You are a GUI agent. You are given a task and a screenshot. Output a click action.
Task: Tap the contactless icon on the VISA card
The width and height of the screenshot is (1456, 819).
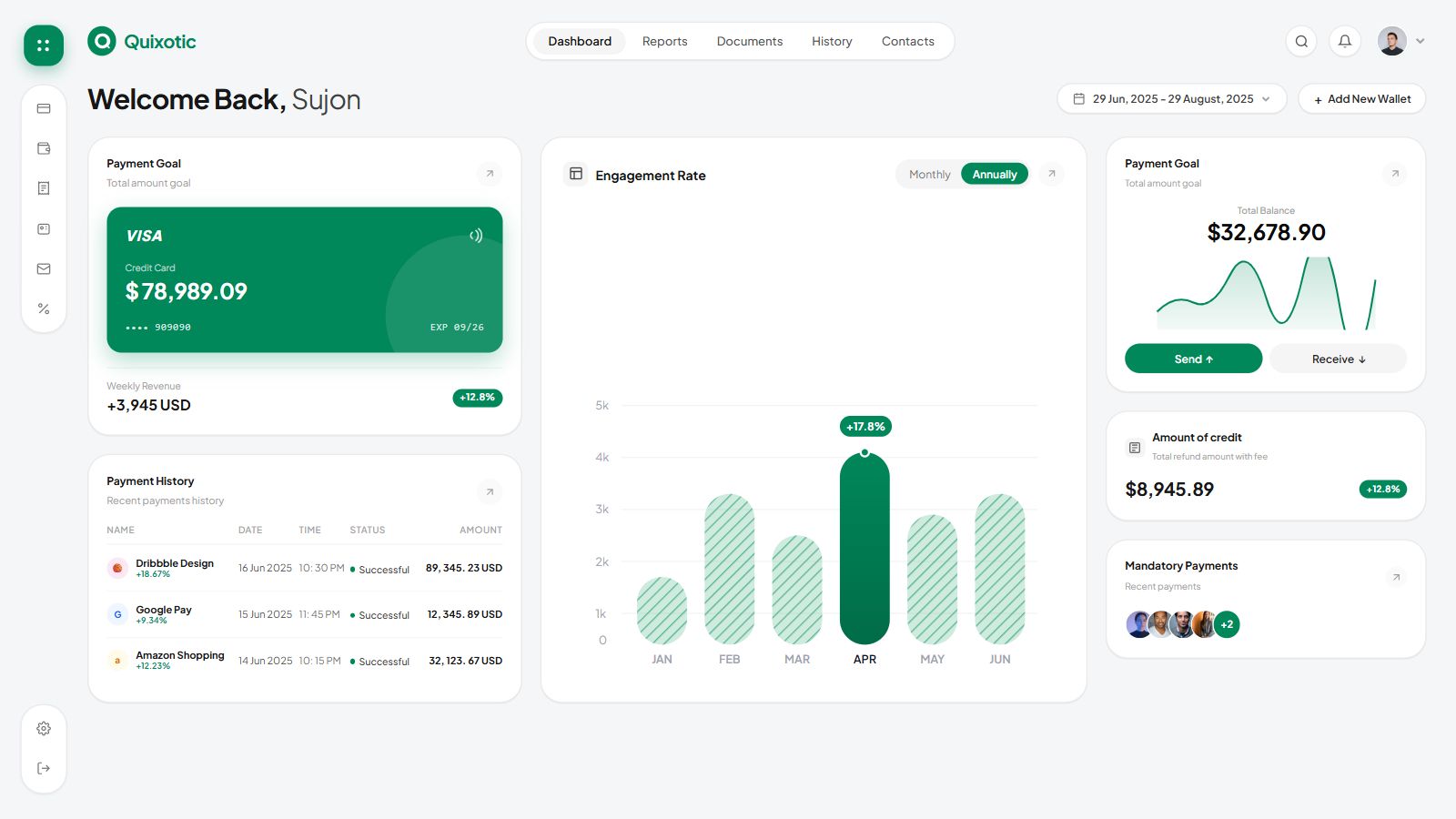[x=476, y=236]
